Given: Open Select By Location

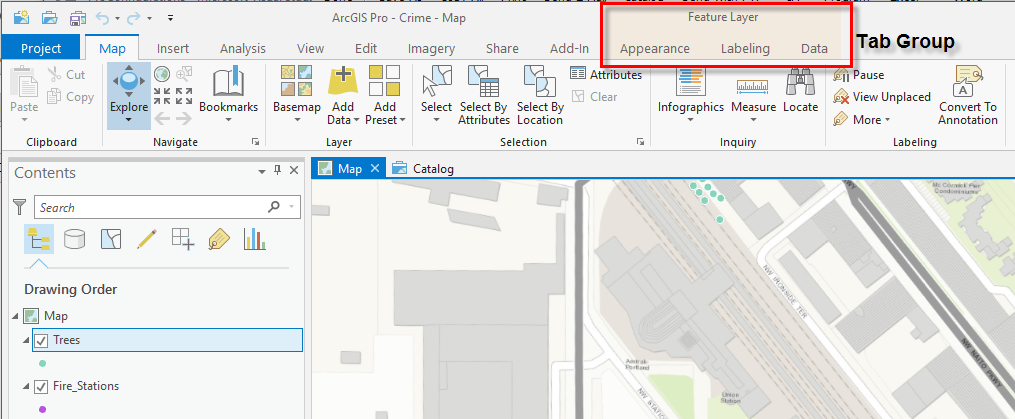Looking at the screenshot, I should click(540, 95).
